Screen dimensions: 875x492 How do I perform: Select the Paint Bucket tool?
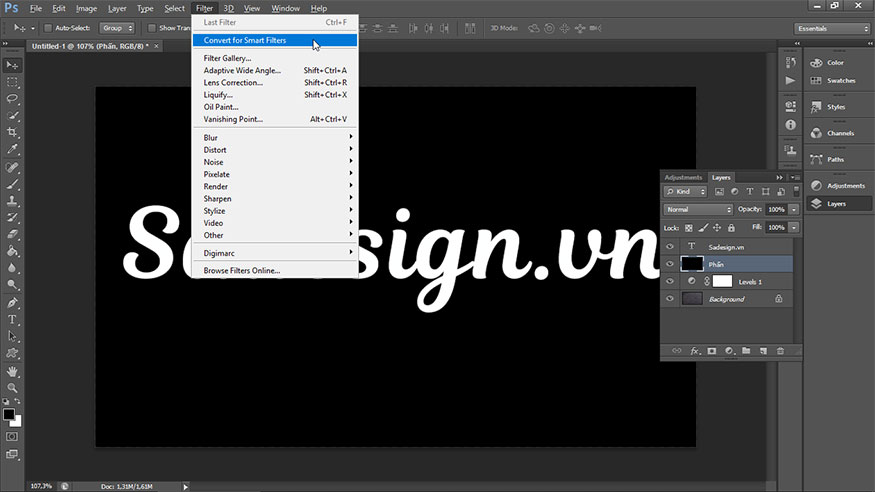tap(12, 251)
